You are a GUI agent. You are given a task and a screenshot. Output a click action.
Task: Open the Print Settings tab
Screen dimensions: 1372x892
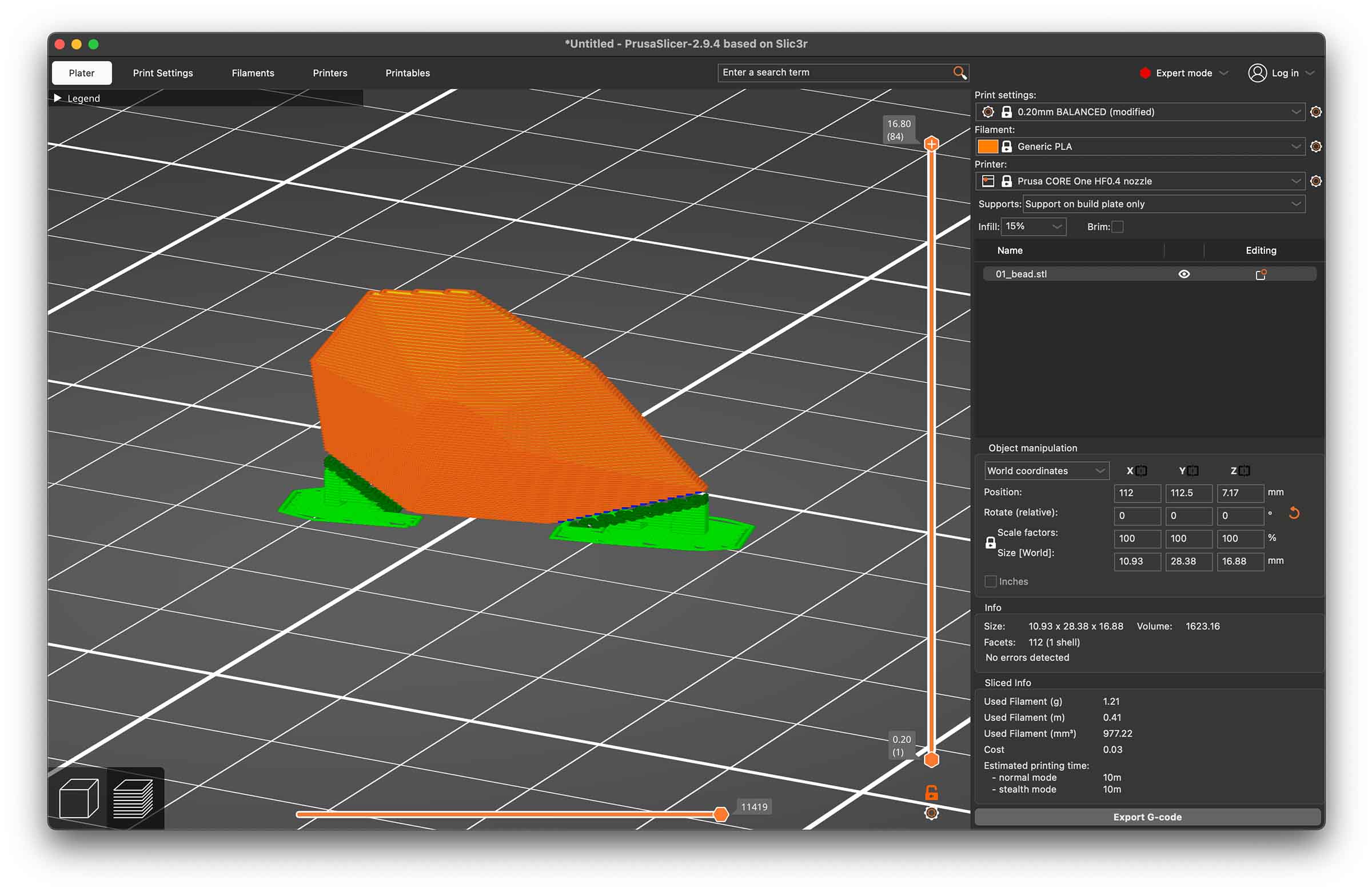point(162,73)
